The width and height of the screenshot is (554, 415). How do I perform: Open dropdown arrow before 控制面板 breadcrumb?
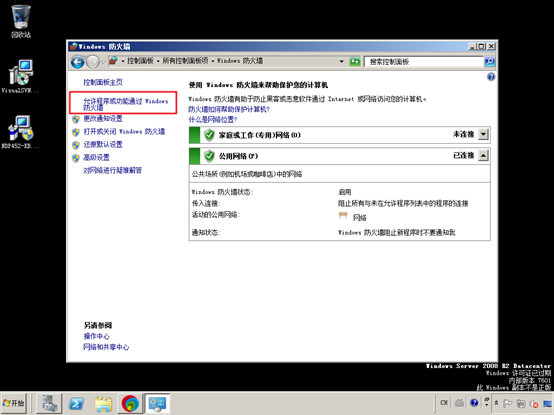click(123, 61)
